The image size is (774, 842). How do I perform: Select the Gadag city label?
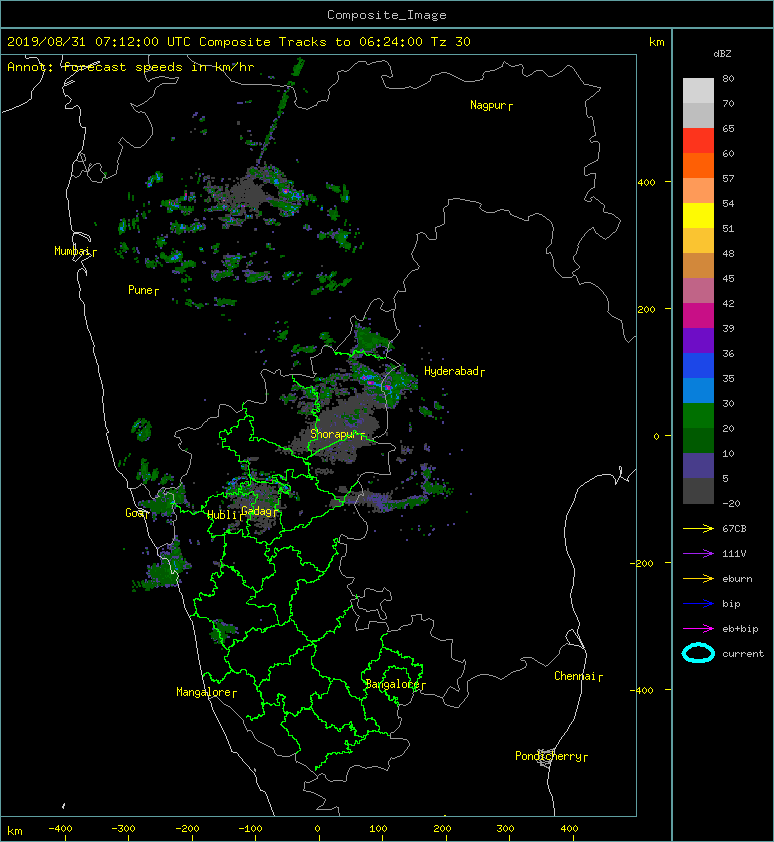click(x=259, y=511)
